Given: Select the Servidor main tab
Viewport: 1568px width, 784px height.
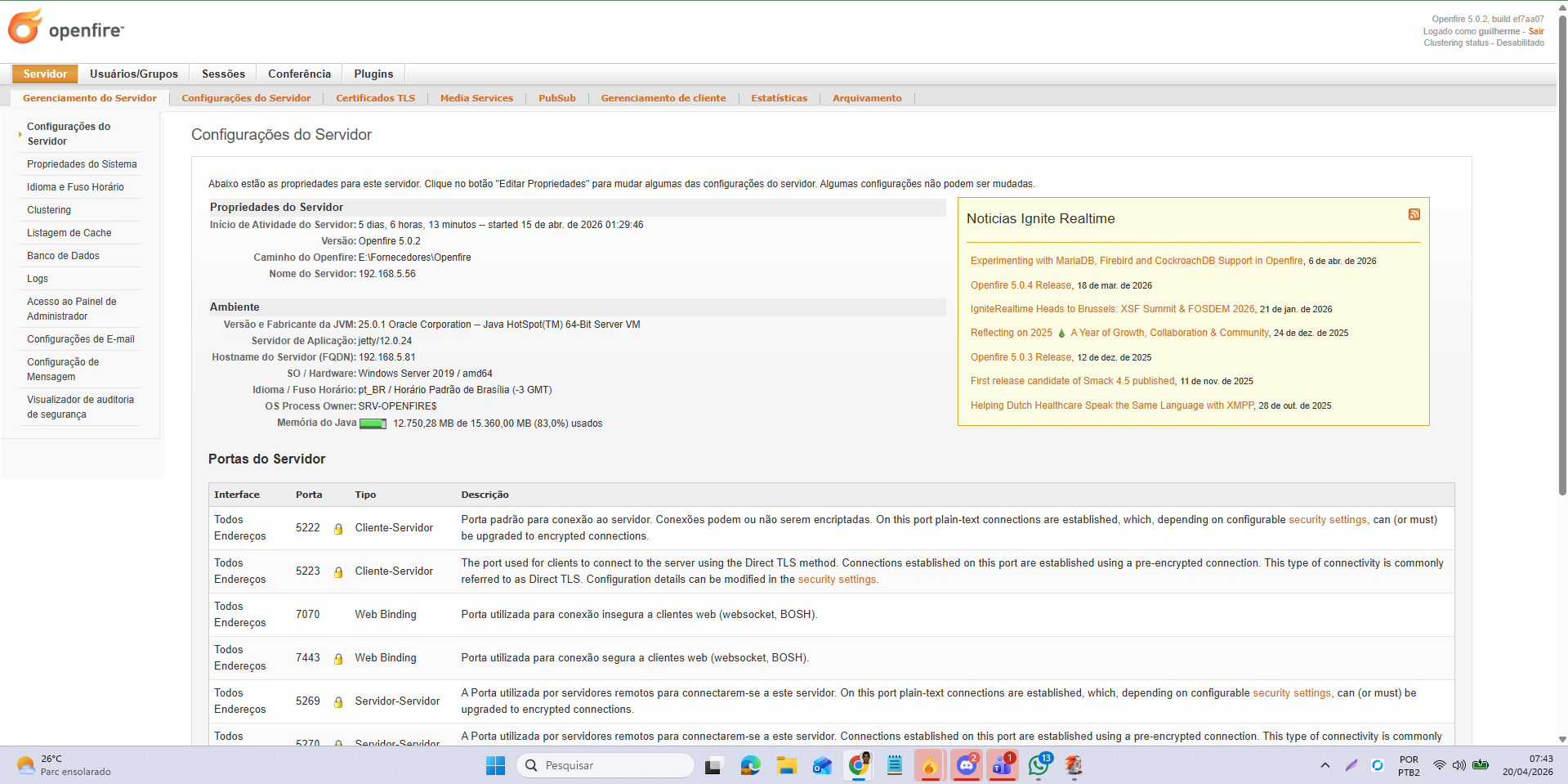Looking at the screenshot, I should point(45,74).
